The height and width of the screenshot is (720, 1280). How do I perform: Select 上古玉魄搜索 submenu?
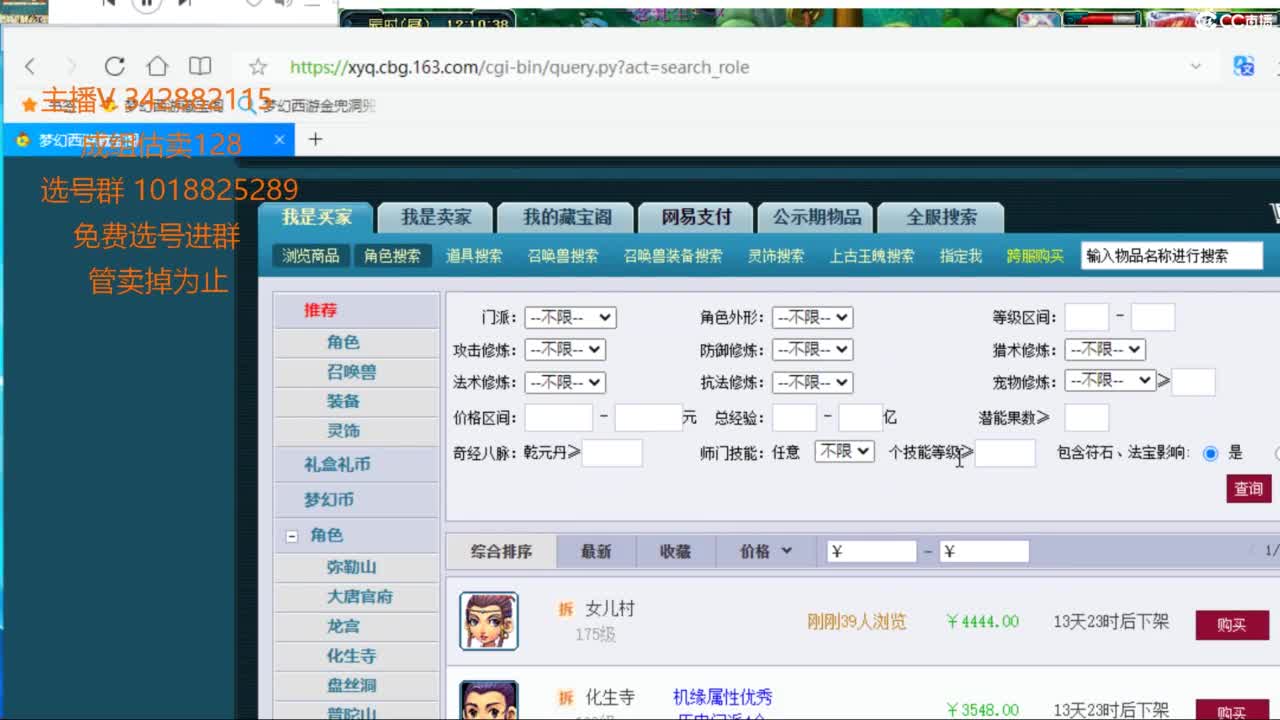point(871,256)
